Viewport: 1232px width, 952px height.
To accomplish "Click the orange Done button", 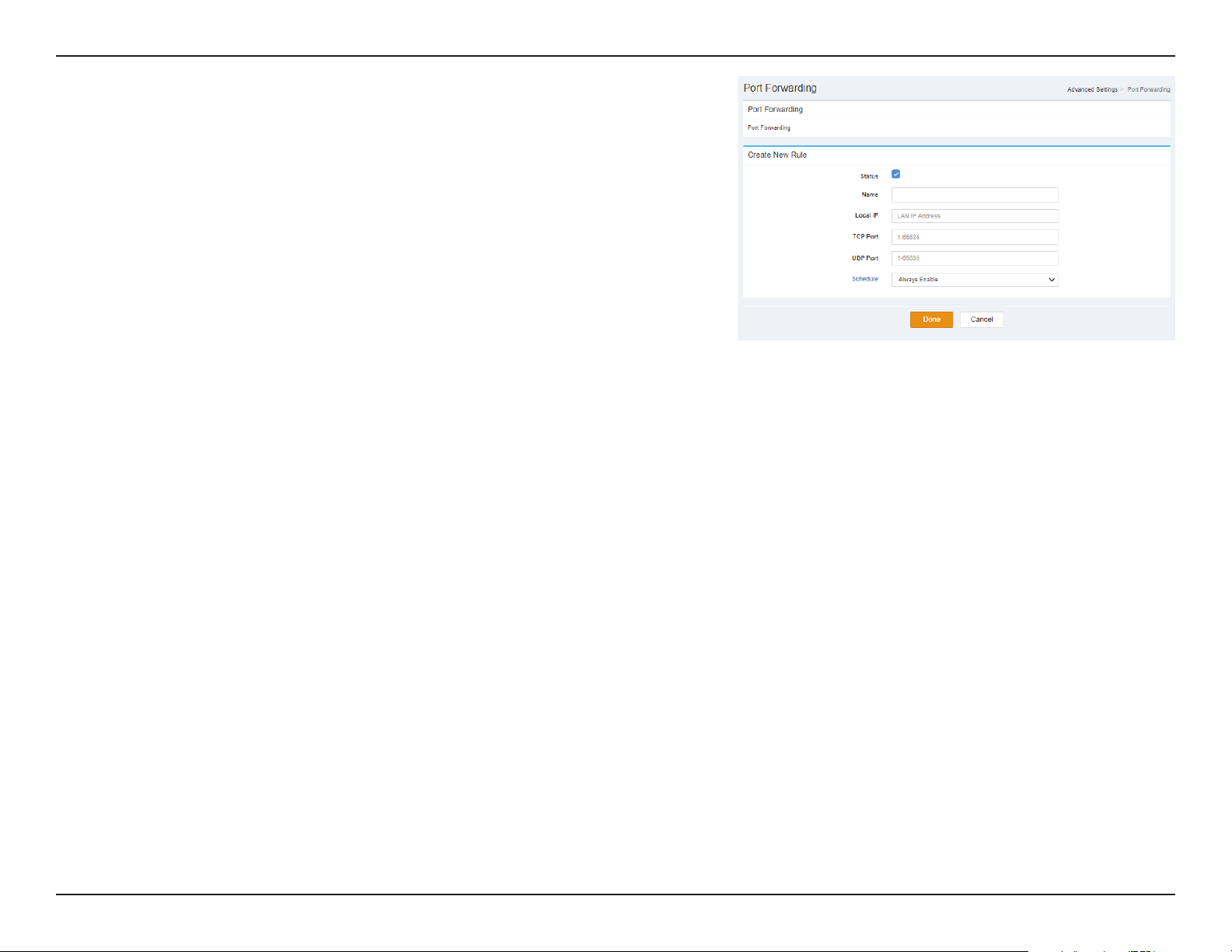I will [931, 319].
